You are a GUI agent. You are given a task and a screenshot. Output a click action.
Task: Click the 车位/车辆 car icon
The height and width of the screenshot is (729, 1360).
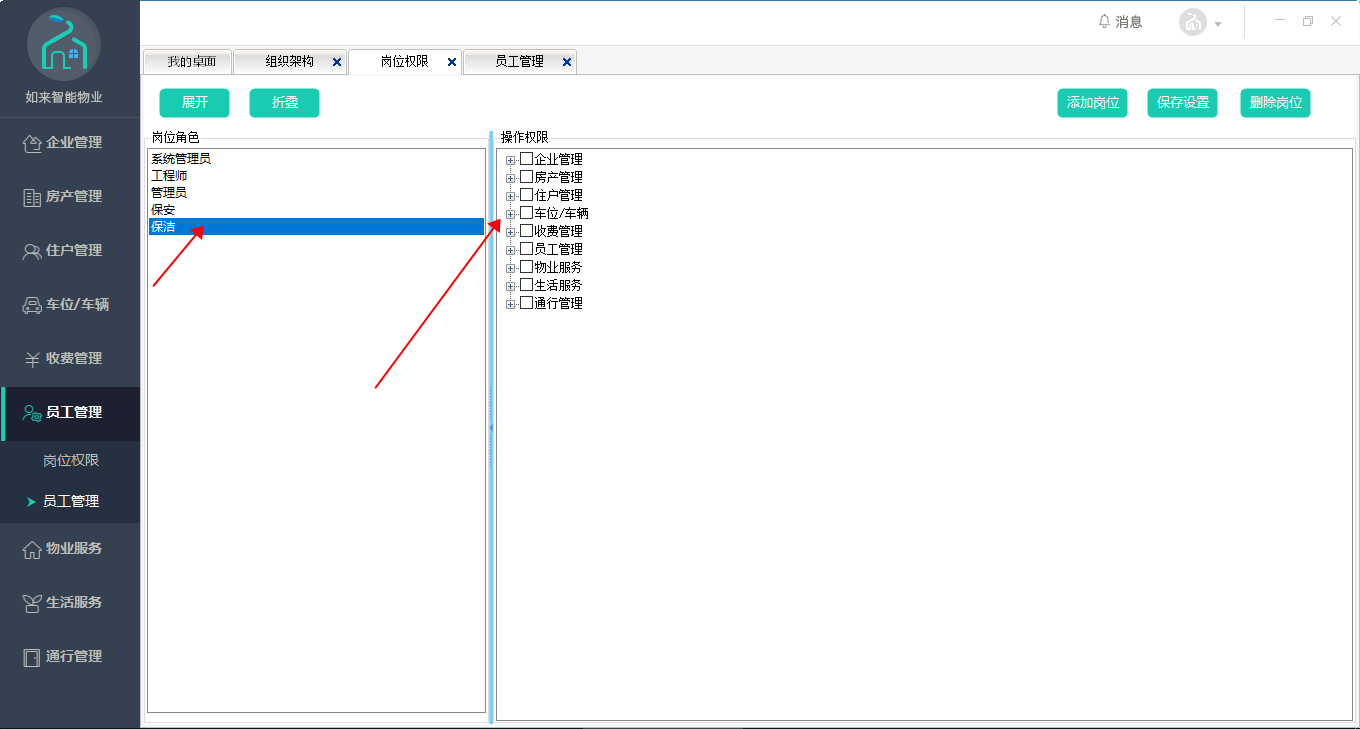32,305
